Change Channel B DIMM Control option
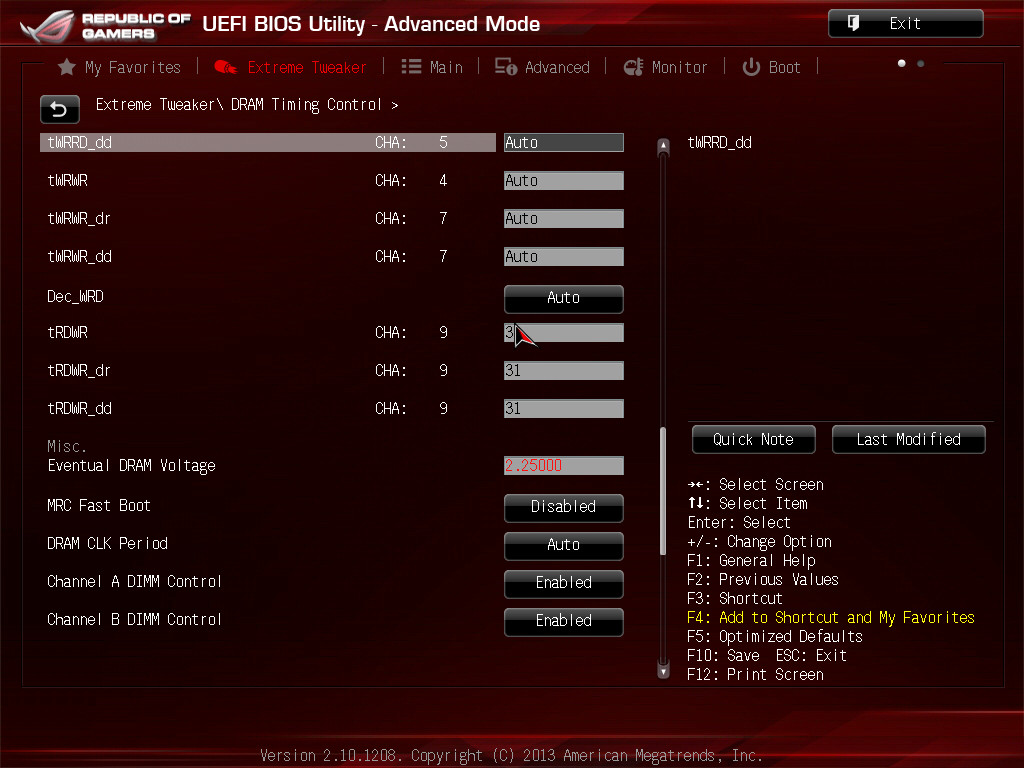Screen dimensions: 1024x768 click(x=564, y=621)
